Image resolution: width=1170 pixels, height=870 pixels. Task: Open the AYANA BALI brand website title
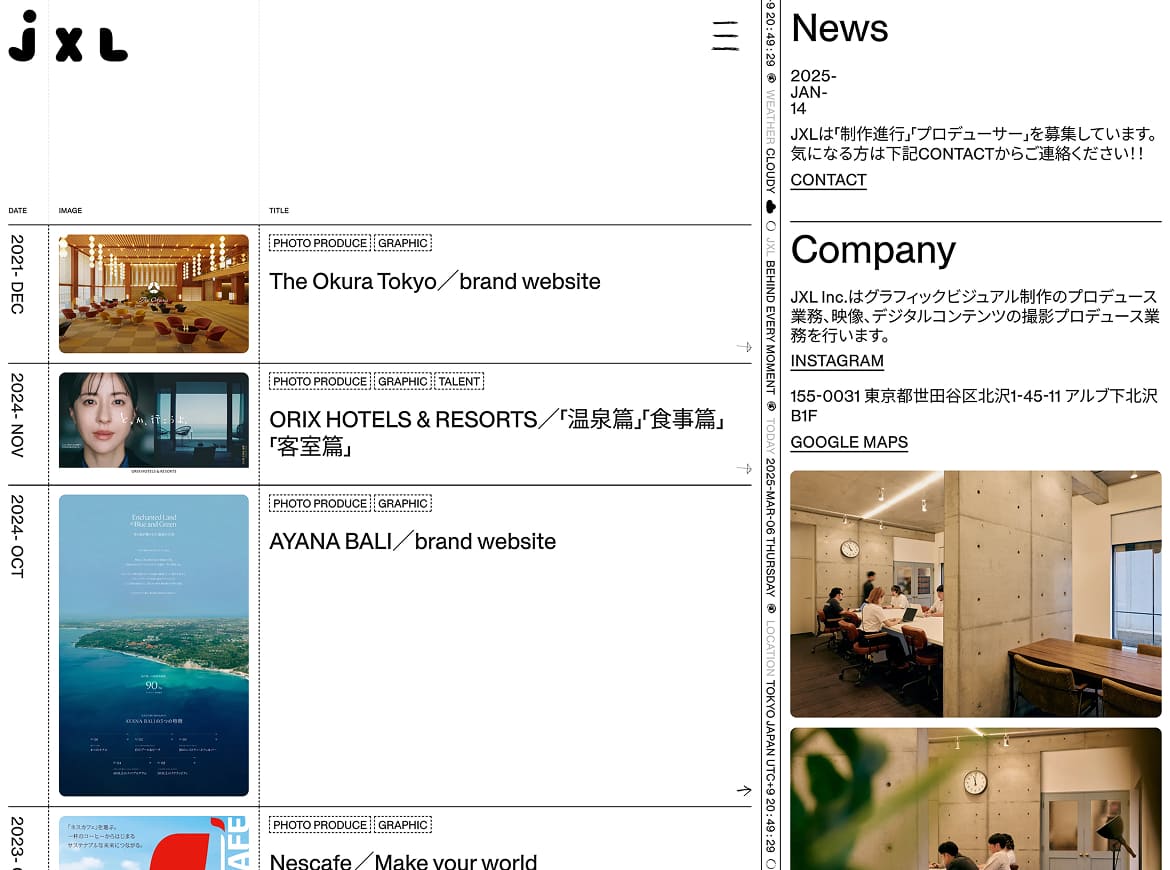[413, 541]
